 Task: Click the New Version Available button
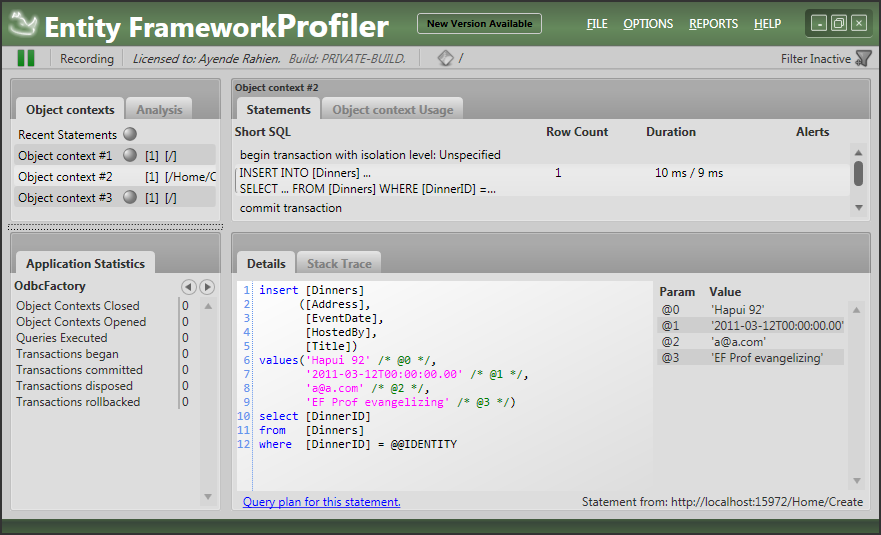(x=479, y=24)
